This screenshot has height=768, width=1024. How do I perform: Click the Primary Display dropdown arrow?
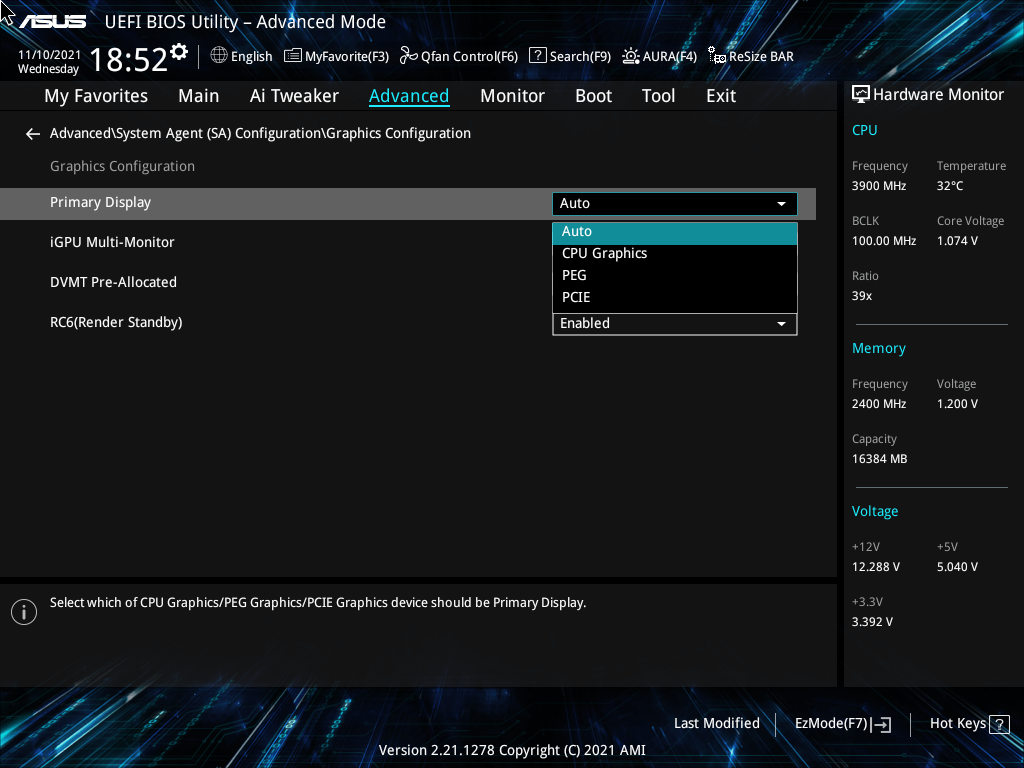click(x=781, y=204)
